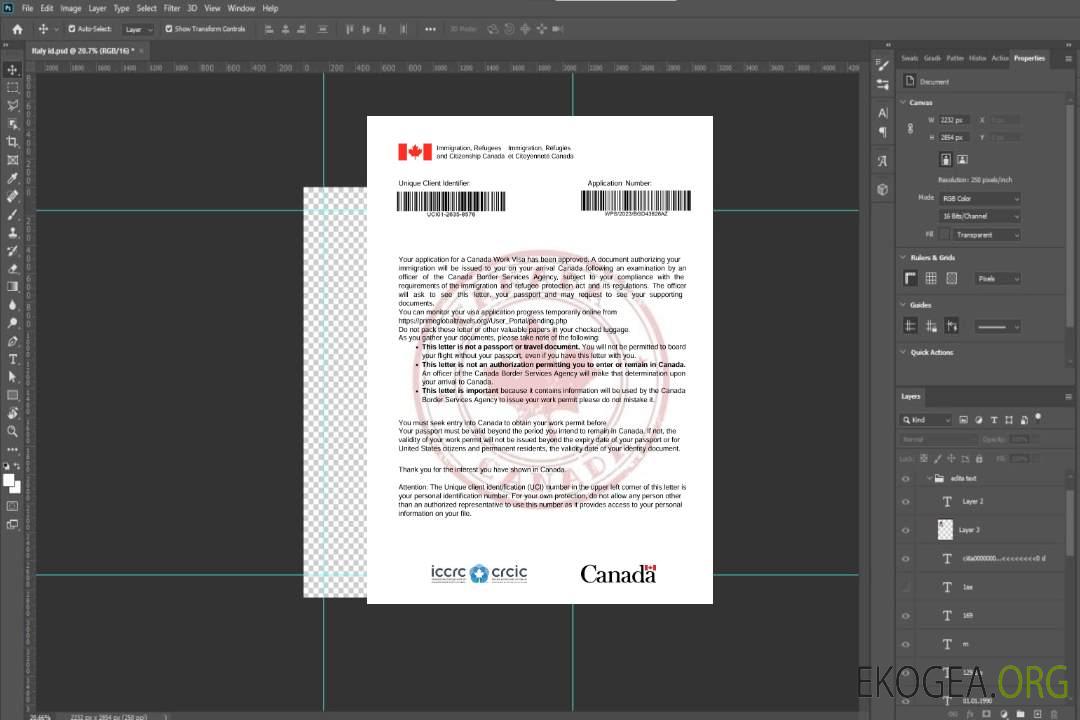
Task: Select the Layer 3 thumbnail
Action: [945, 530]
